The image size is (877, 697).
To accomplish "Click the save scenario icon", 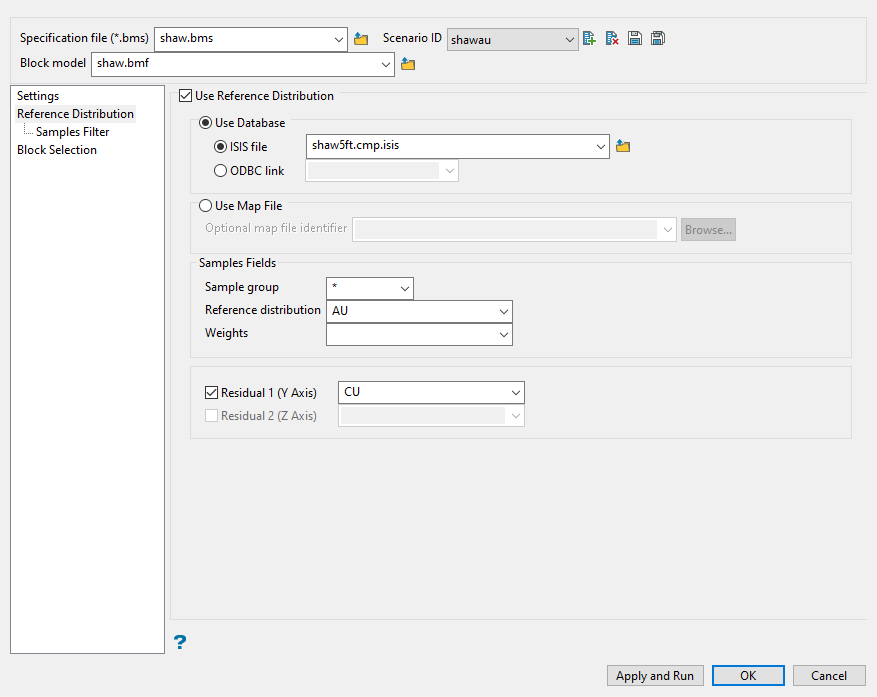I will (635, 39).
